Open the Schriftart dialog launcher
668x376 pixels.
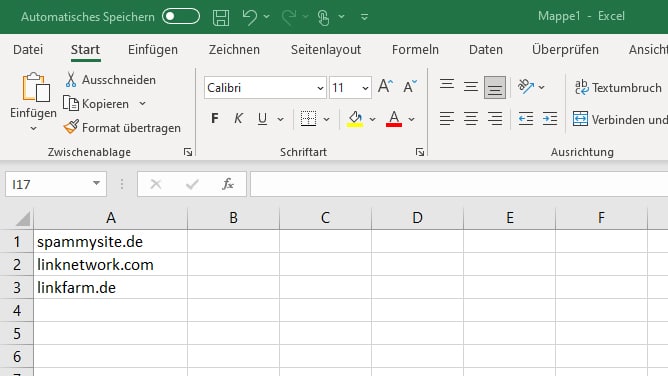coord(420,152)
